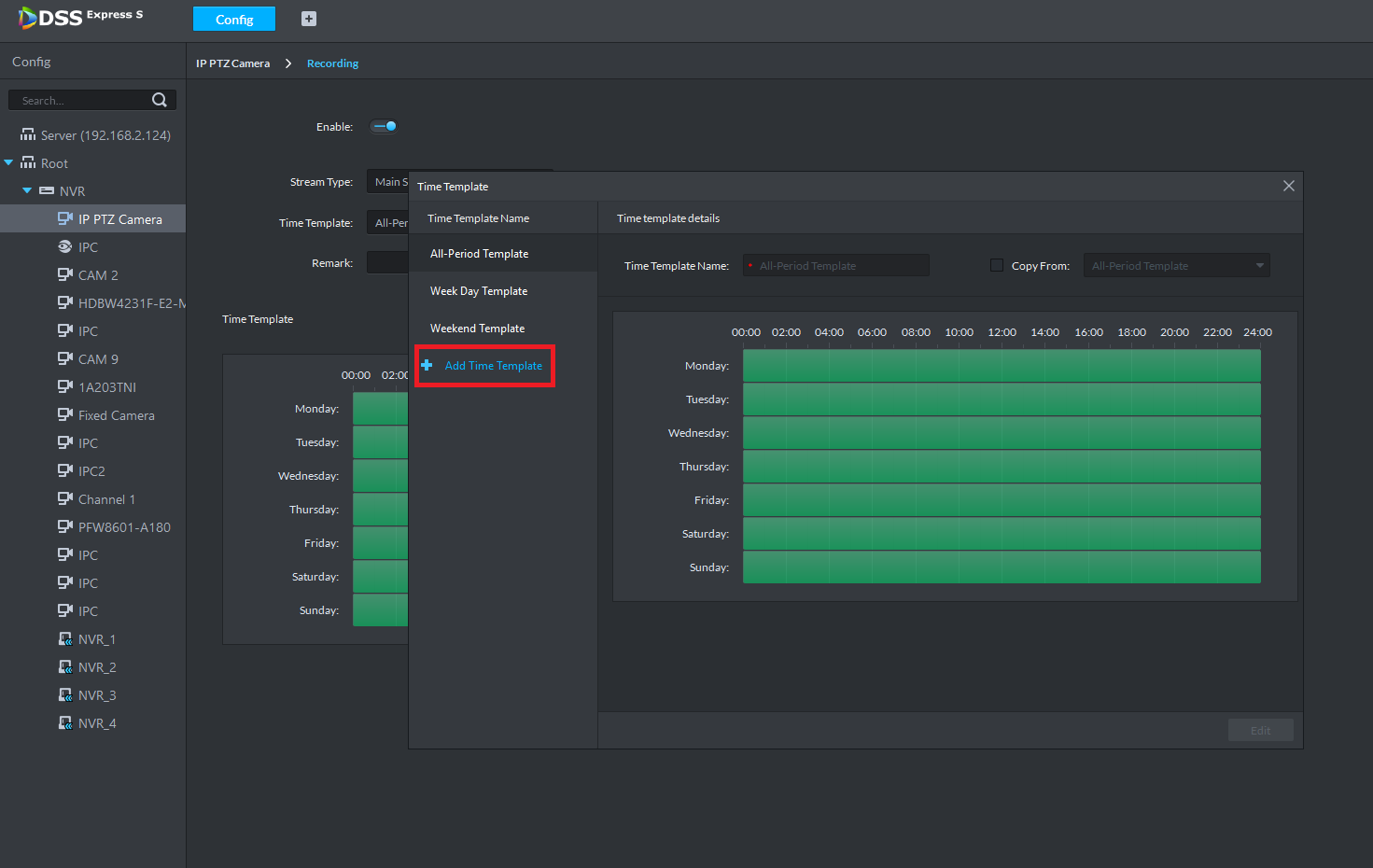1373x868 pixels.
Task: Switch to the Config tab
Action: pos(234,20)
